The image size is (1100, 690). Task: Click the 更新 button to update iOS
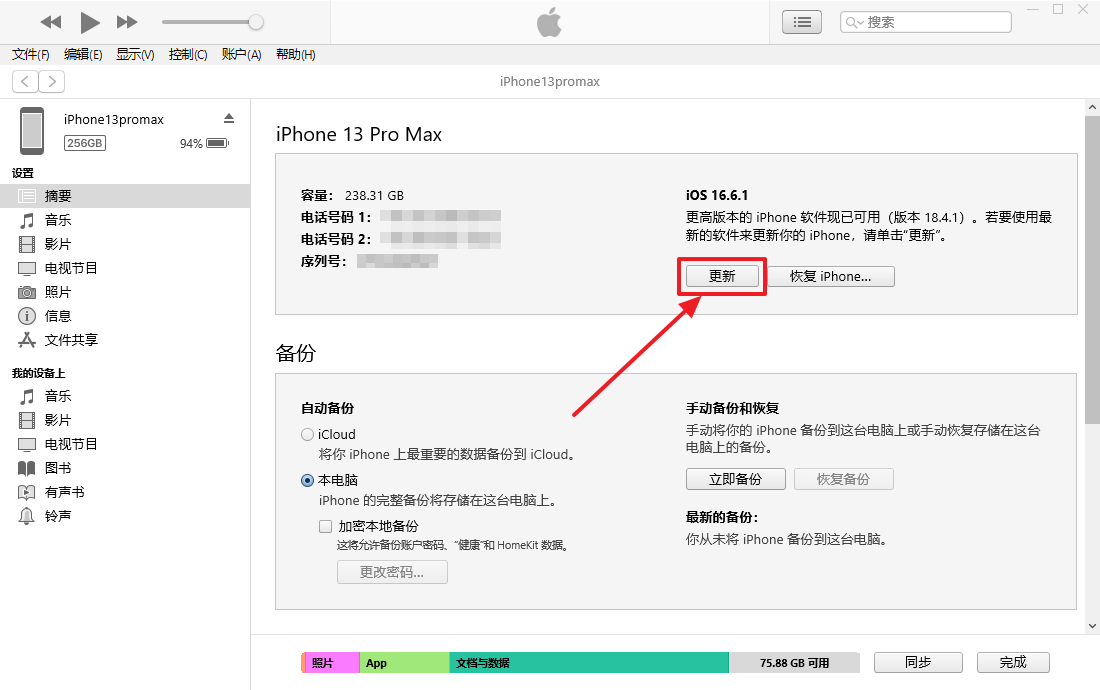click(x=722, y=277)
